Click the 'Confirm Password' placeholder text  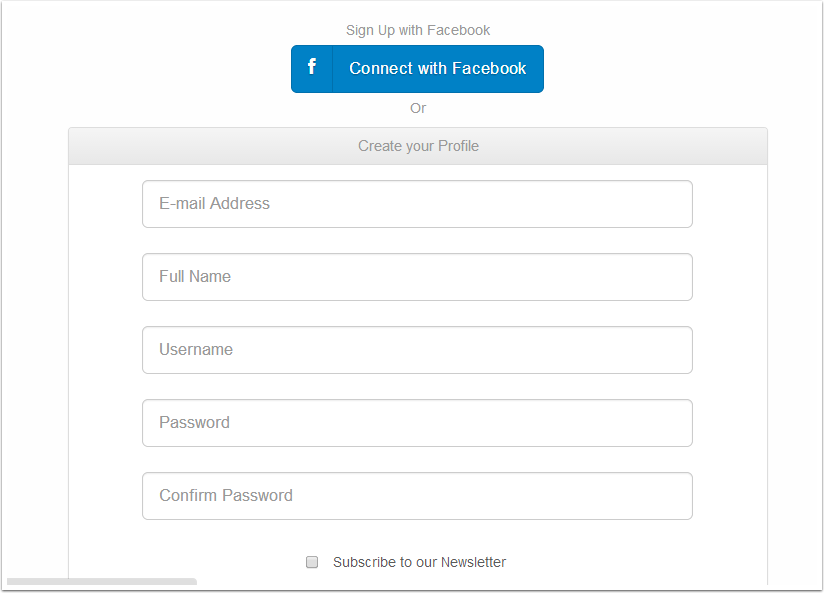[226, 496]
